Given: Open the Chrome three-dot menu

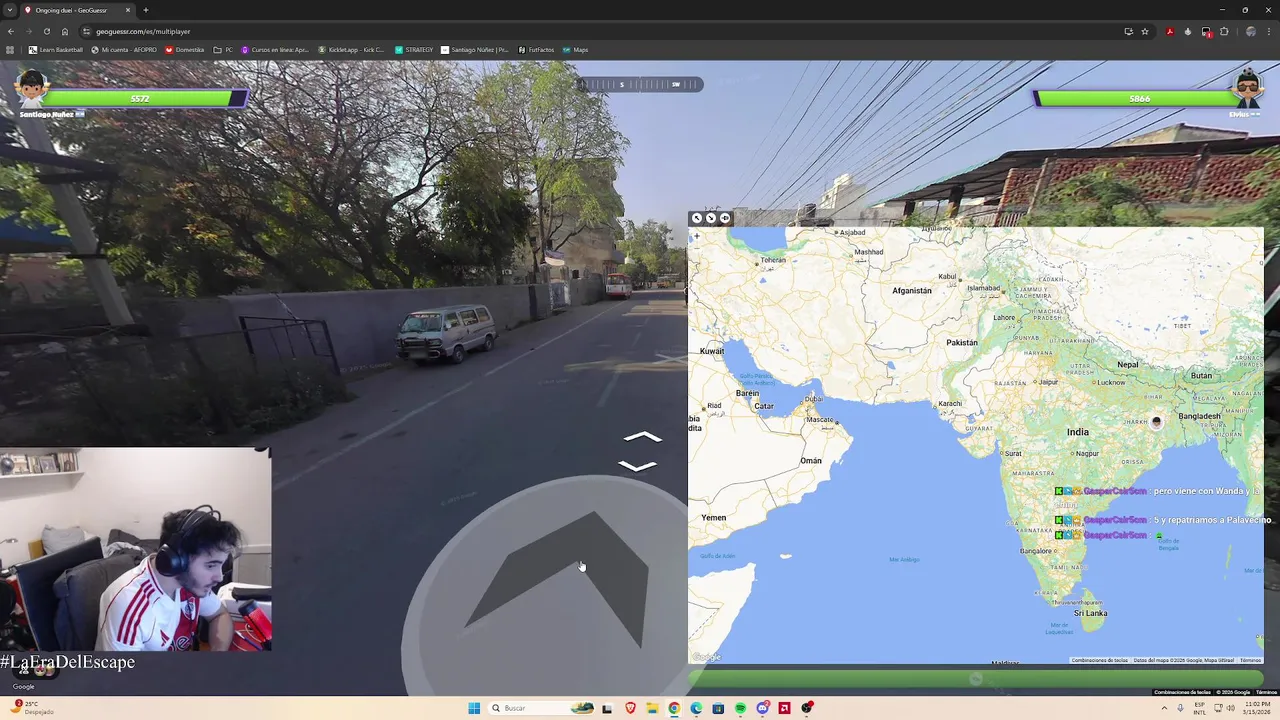Looking at the screenshot, I should pos(1268,31).
